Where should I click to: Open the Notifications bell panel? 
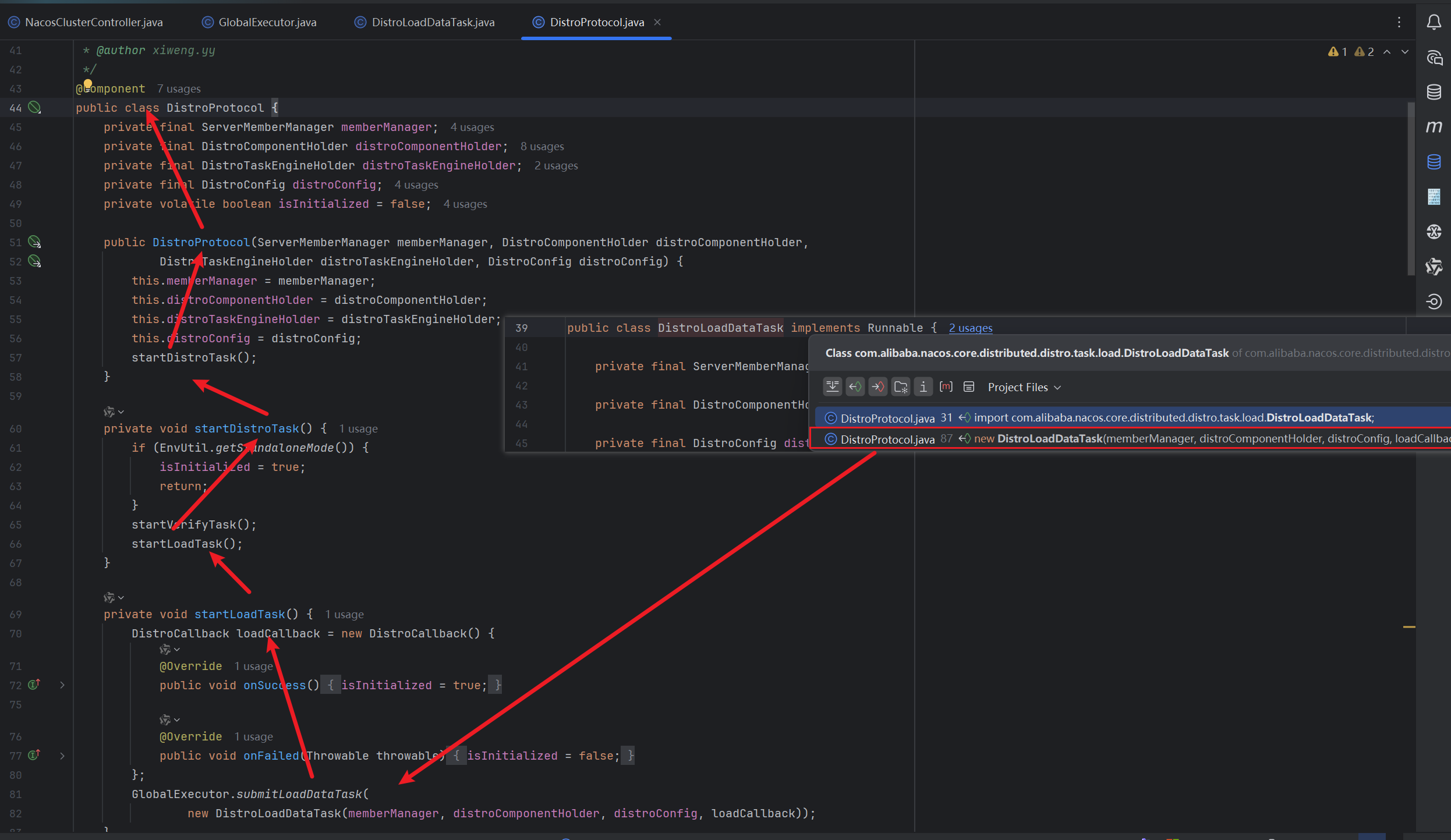pos(1434,22)
